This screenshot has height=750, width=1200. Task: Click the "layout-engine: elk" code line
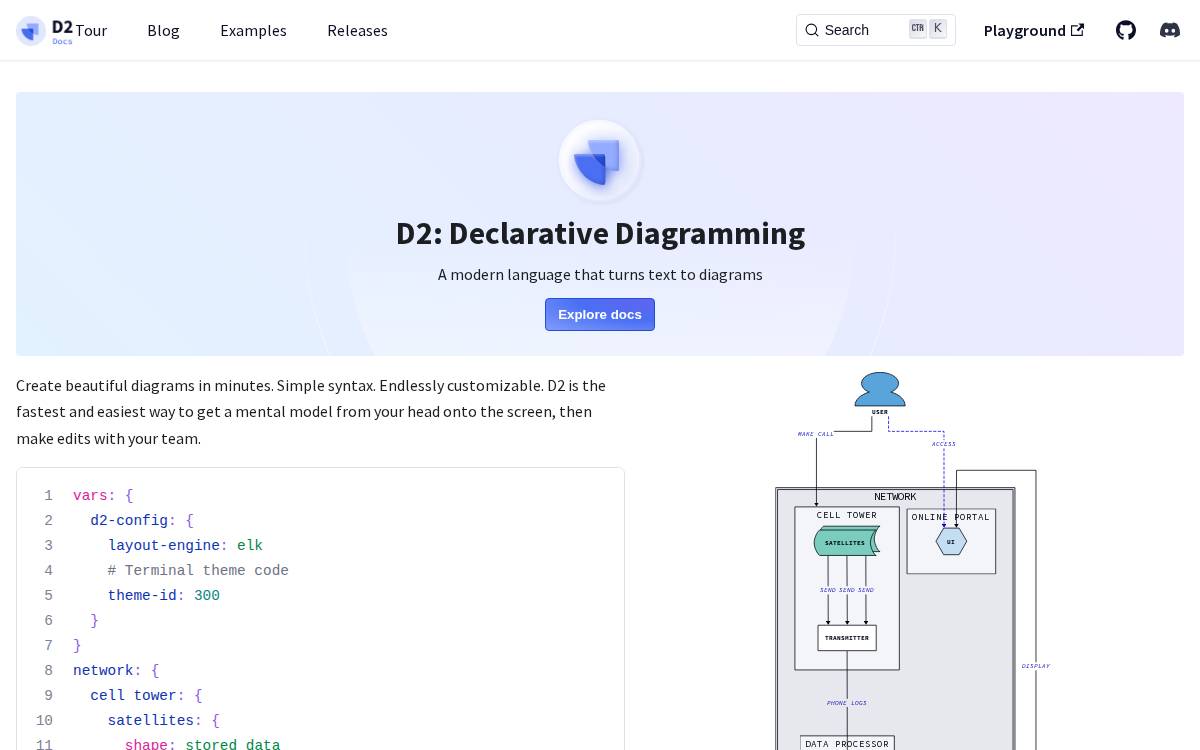point(185,545)
